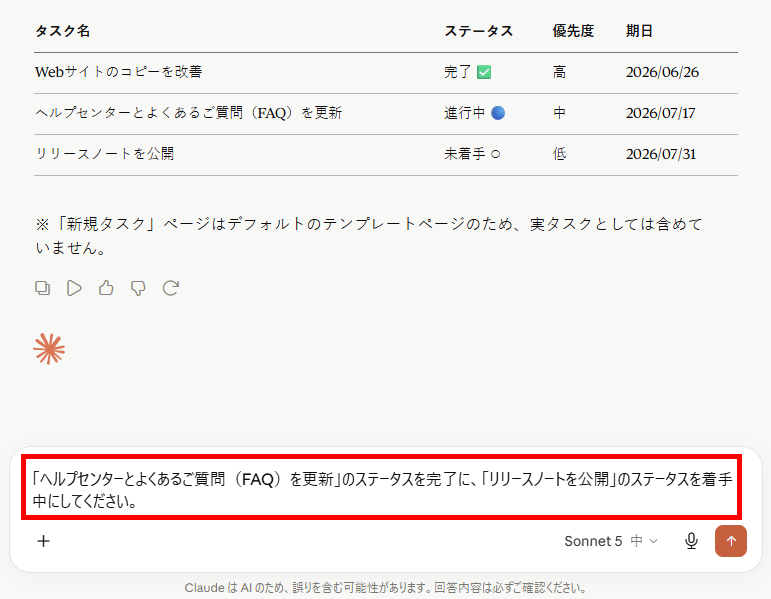Screen dimensions: 771x599
Task: Click the priority cell 中 in the table
Action: coord(559,113)
